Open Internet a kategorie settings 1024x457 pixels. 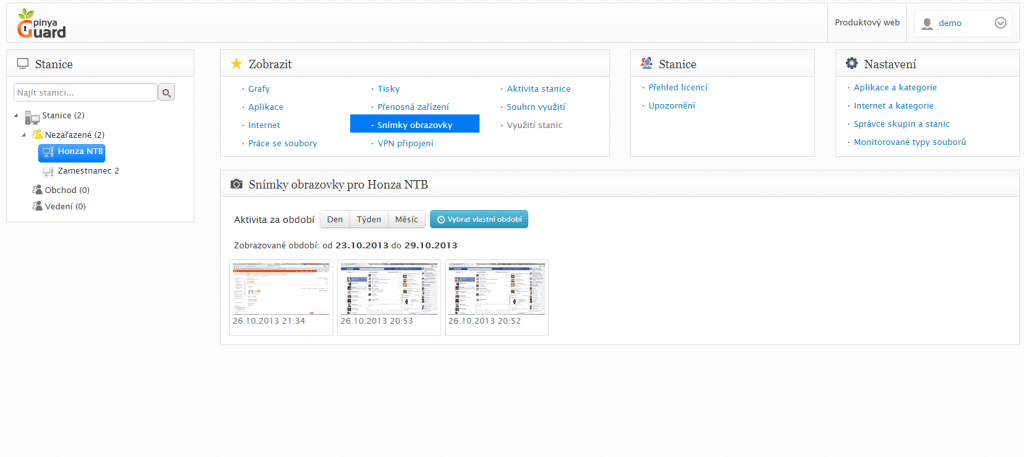click(x=893, y=105)
